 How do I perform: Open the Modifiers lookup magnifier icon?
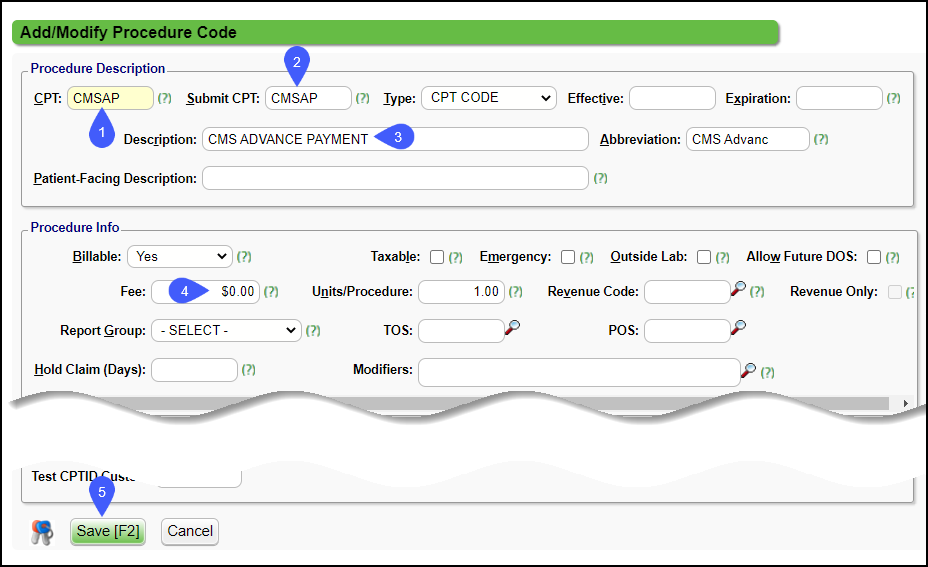(x=748, y=370)
